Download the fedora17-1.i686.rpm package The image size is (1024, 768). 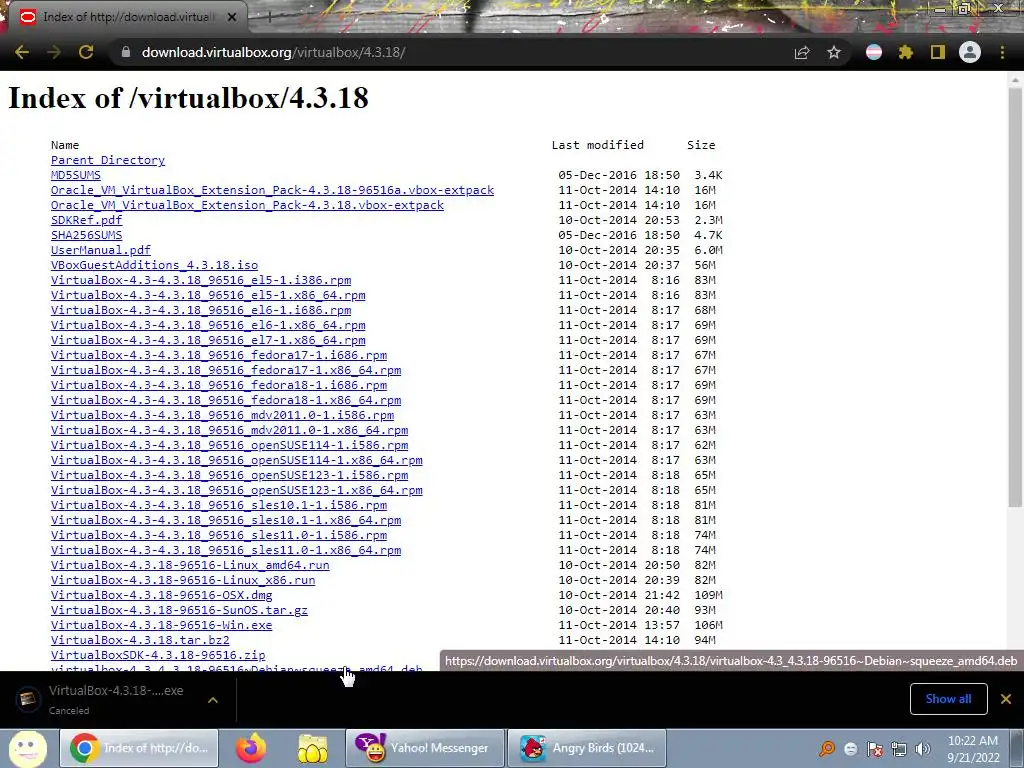pyautogui.click(x=219, y=355)
